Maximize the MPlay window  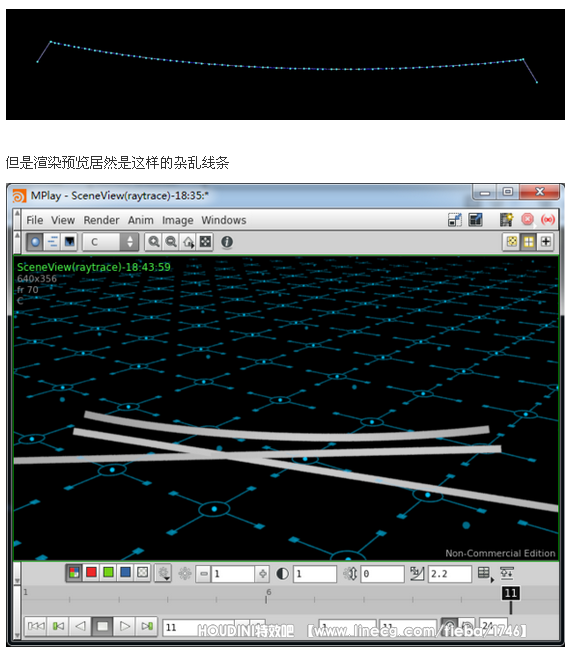(508, 192)
